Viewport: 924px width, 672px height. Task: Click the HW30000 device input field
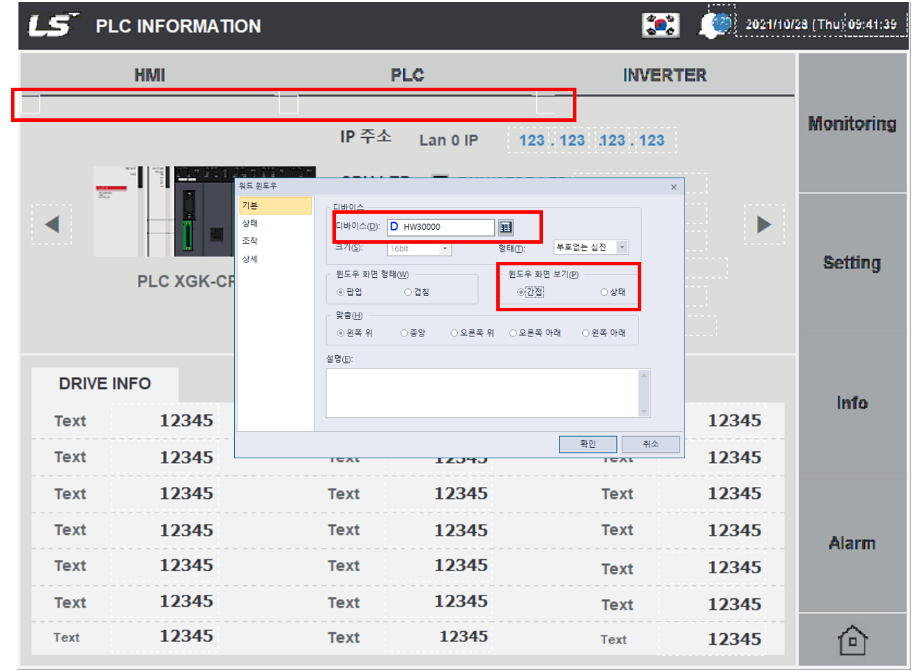tap(442, 227)
